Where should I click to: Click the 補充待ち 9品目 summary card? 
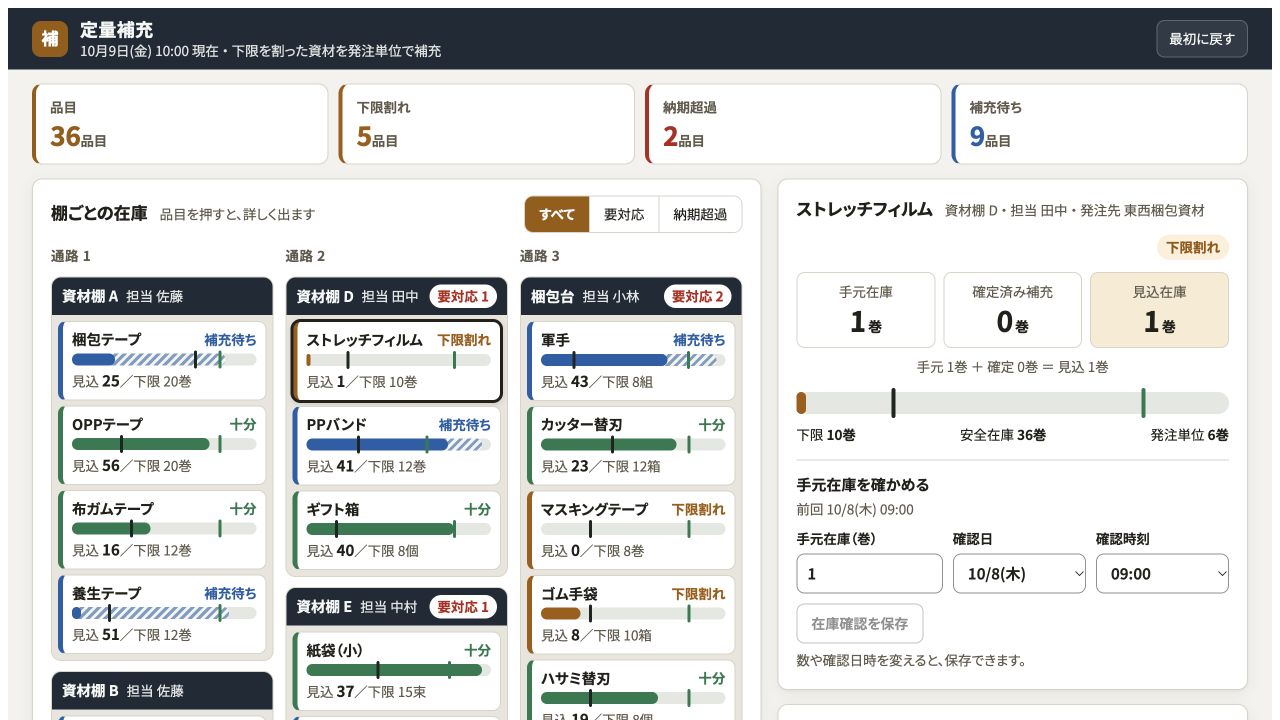(x=1100, y=124)
